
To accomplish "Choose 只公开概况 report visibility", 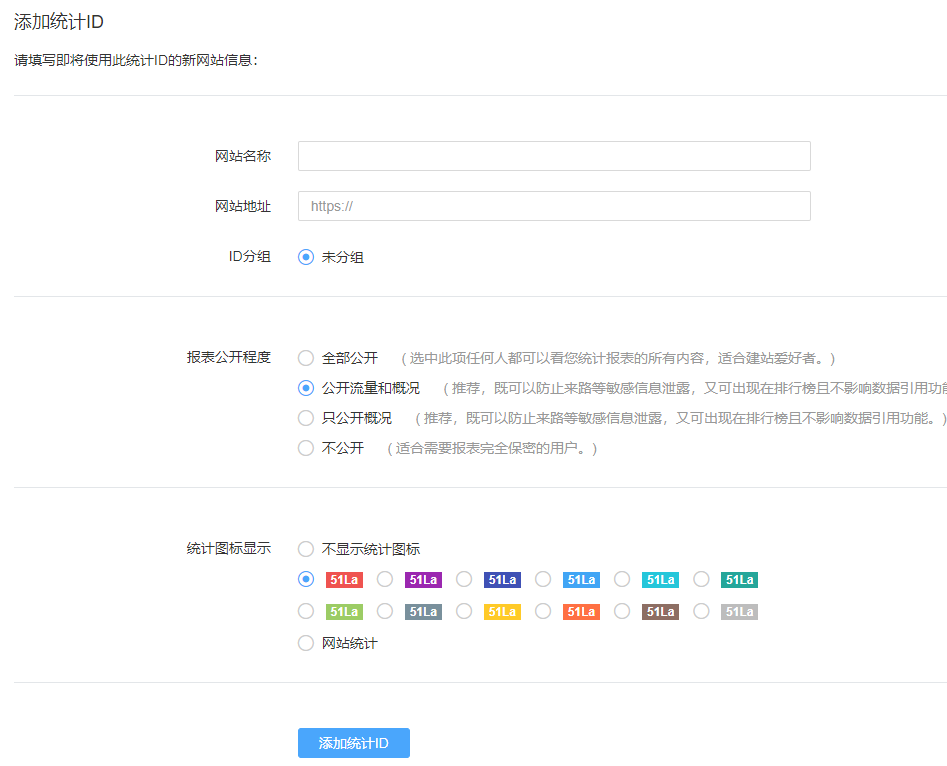I will click(x=306, y=418).
